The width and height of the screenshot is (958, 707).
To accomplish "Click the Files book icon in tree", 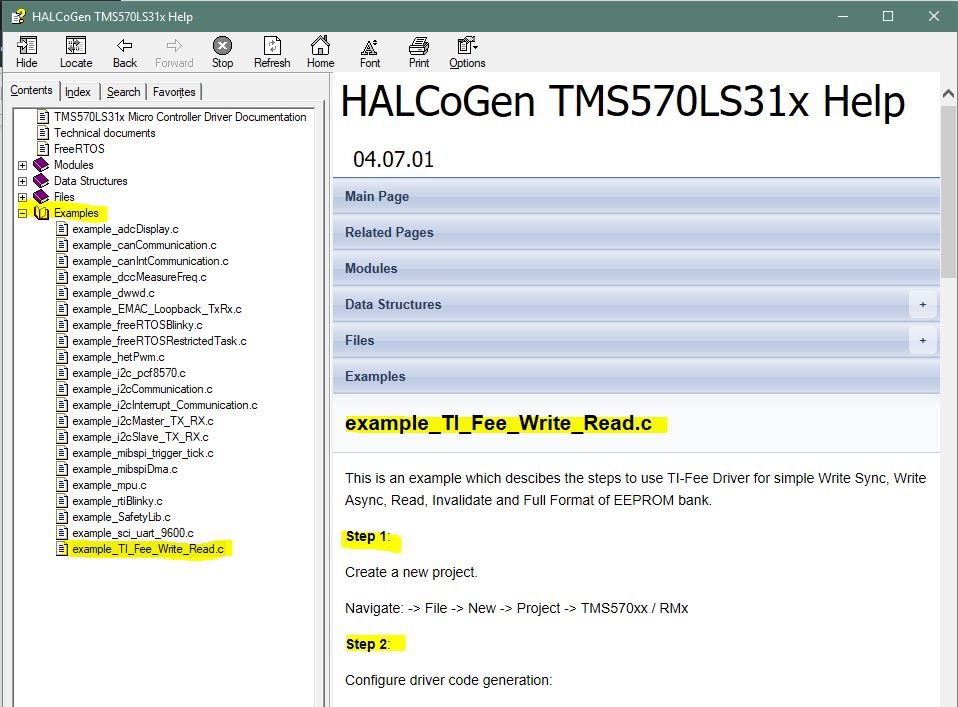I will (x=41, y=197).
